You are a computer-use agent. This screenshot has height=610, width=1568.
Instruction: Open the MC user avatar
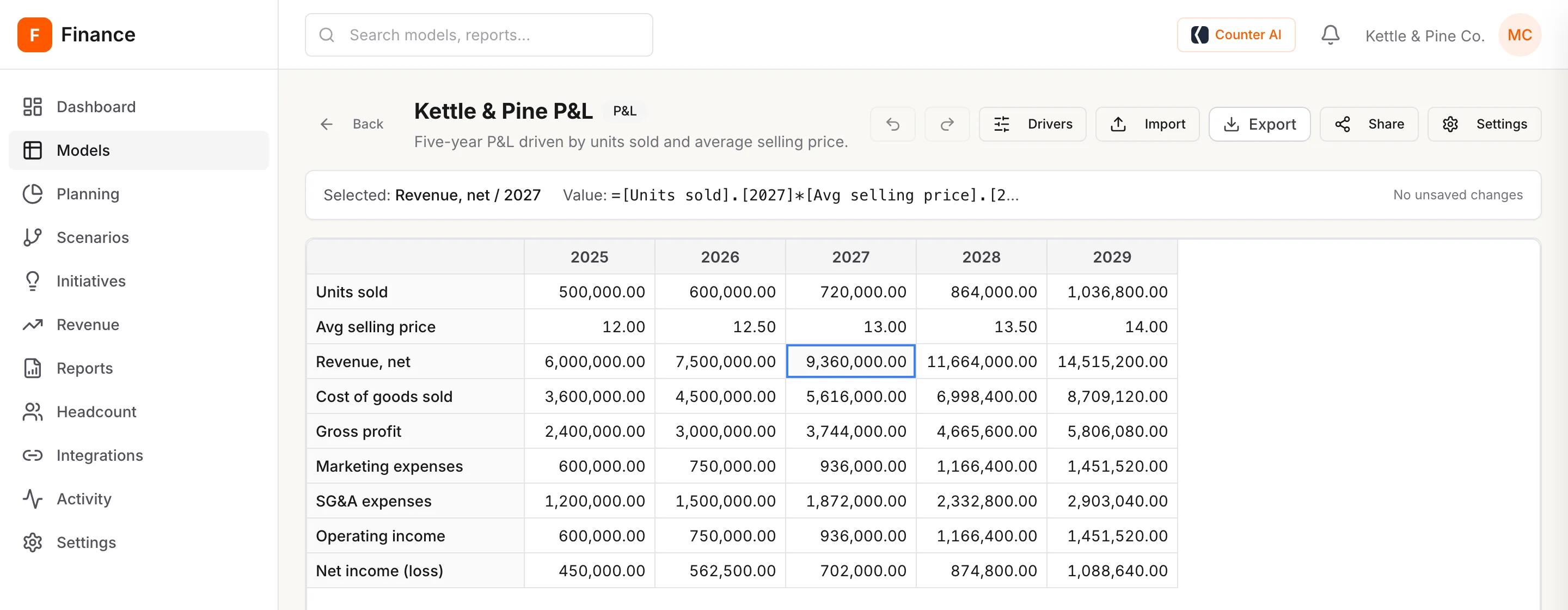[1520, 35]
